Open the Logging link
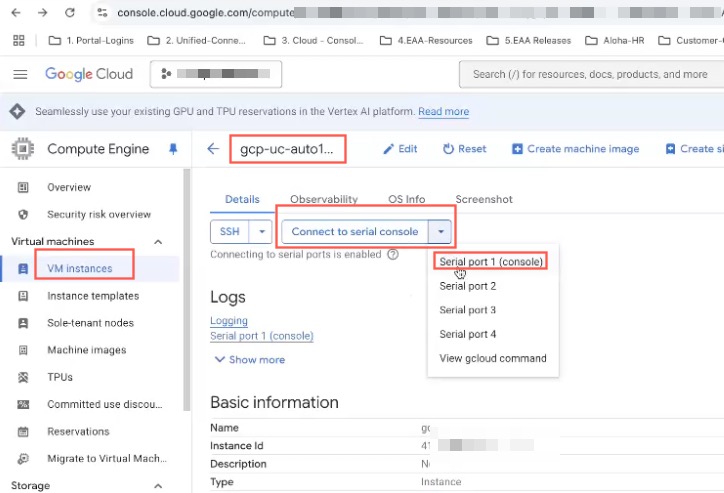The width and height of the screenshot is (724, 493). tap(229, 321)
